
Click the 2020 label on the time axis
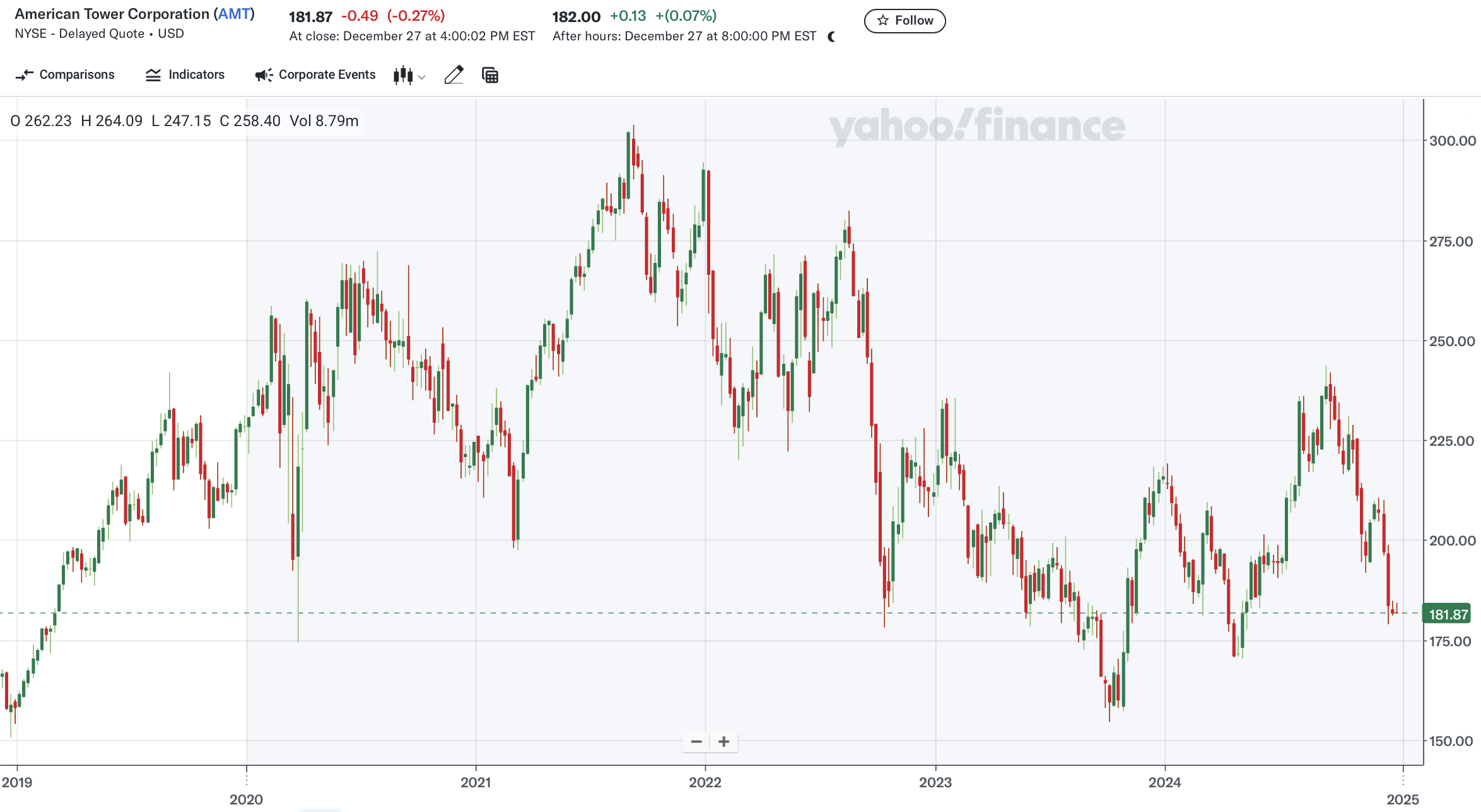point(246,799)
